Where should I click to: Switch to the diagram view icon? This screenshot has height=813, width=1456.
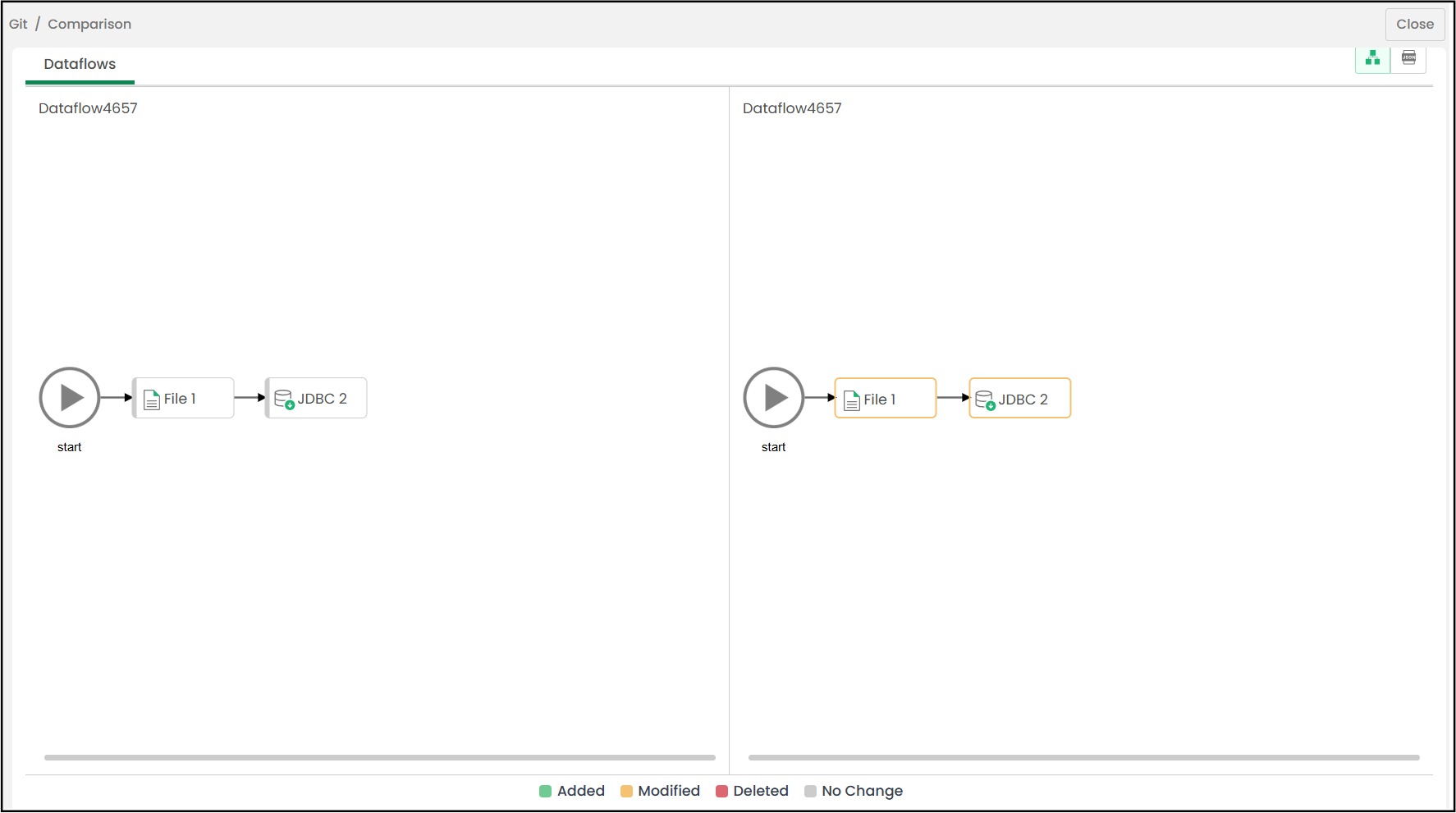tap(1372, 58)
